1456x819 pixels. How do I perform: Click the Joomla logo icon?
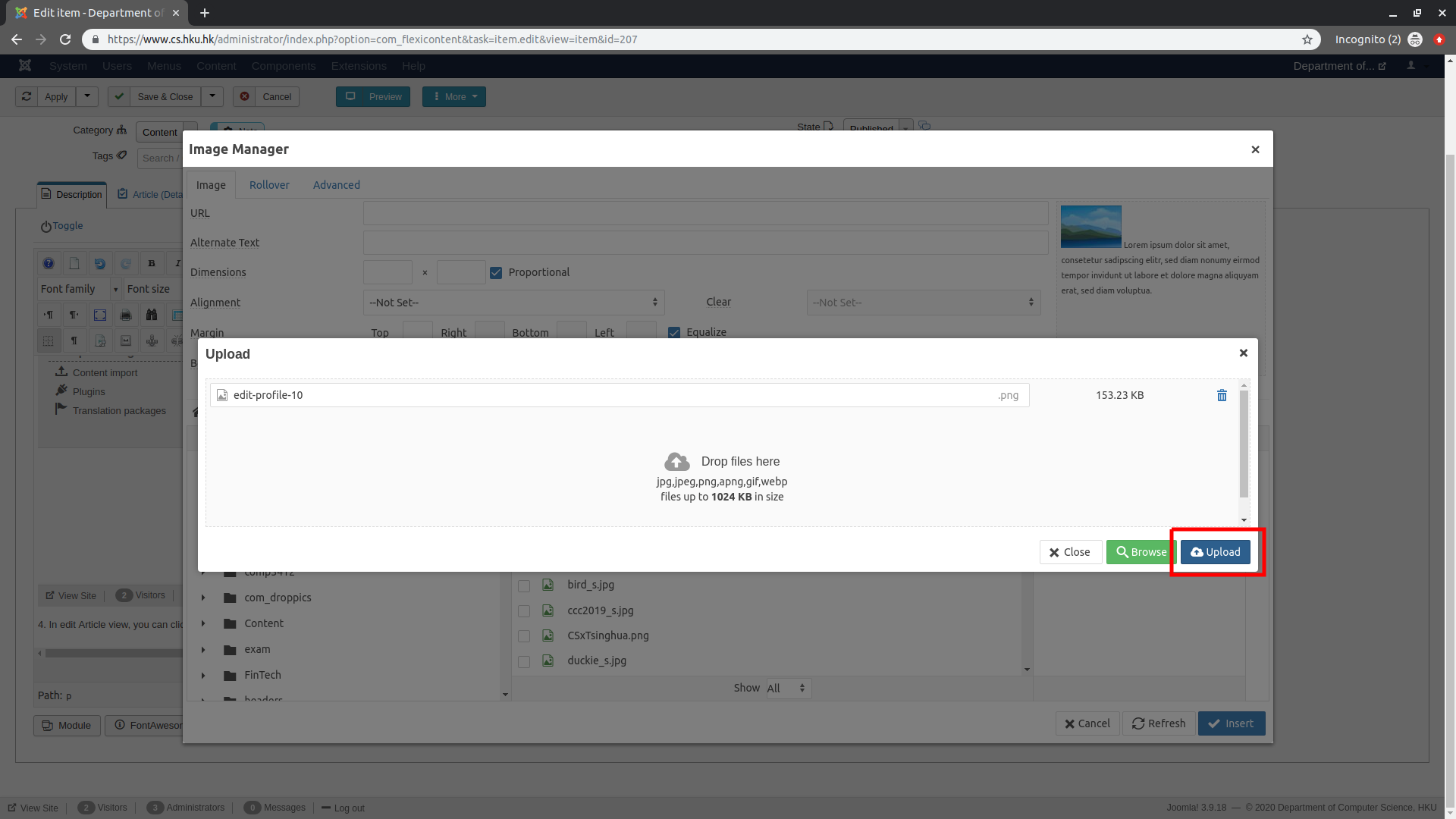coord(25,66)
